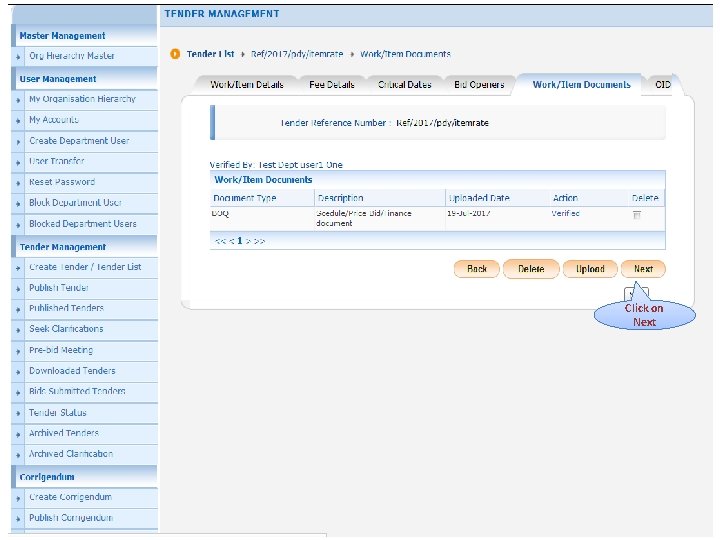This screenshot has width=720, height=540.
Task: Open Pre-bid Meeting menu item
Action: (61, 350)
